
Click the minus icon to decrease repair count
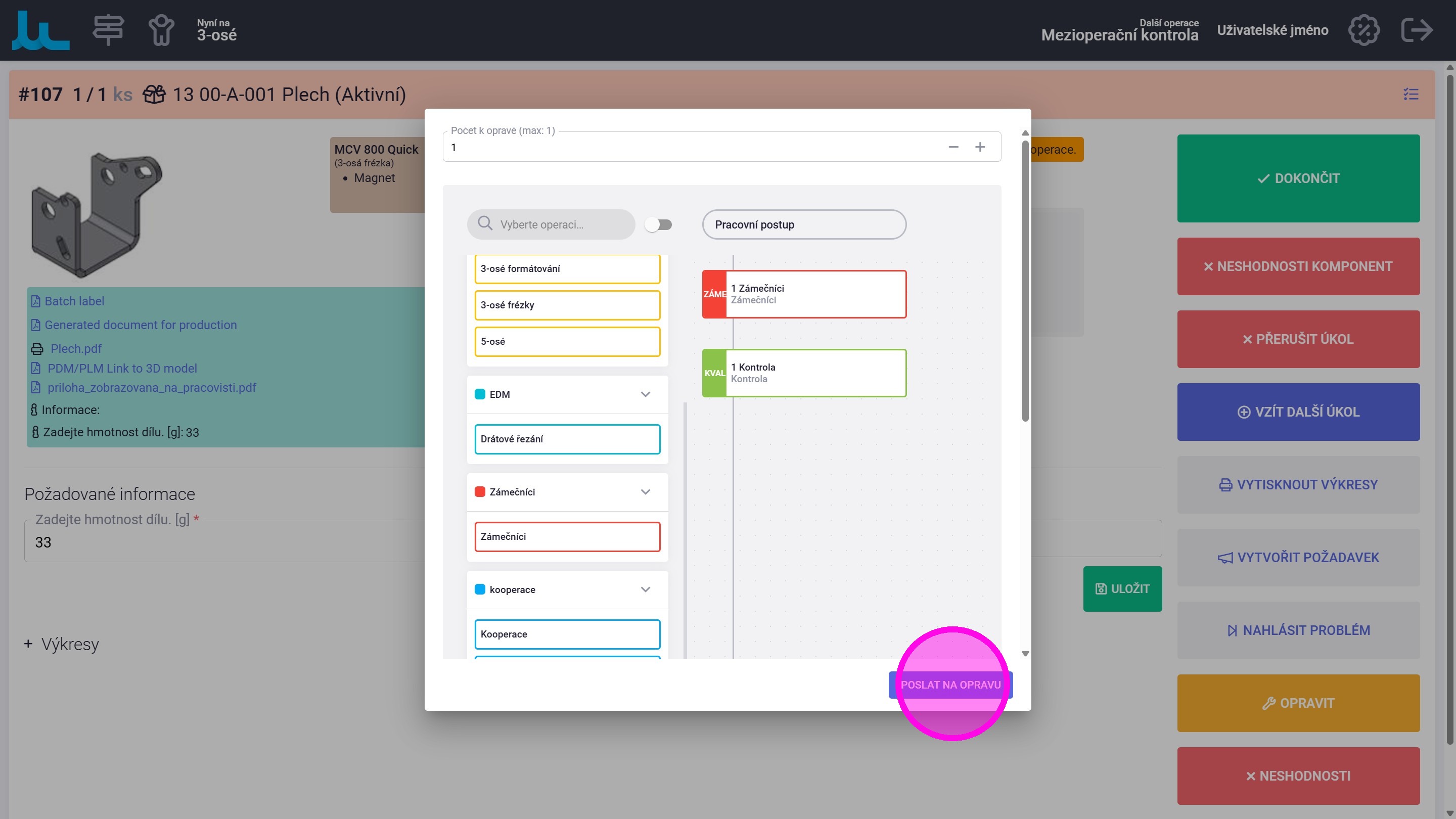(x=953, y=147)
